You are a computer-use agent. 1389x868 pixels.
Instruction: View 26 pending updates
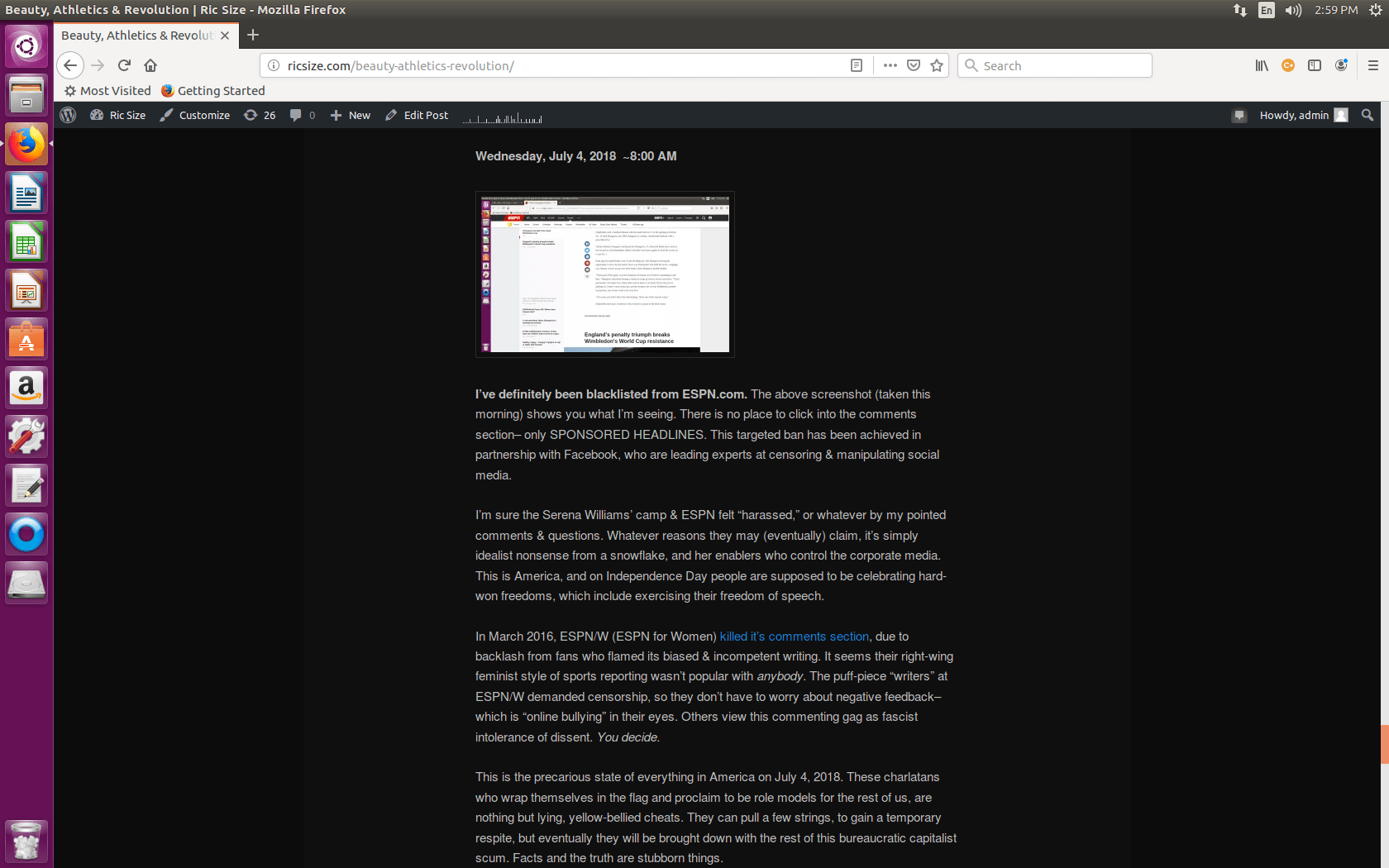pos(260,115)
